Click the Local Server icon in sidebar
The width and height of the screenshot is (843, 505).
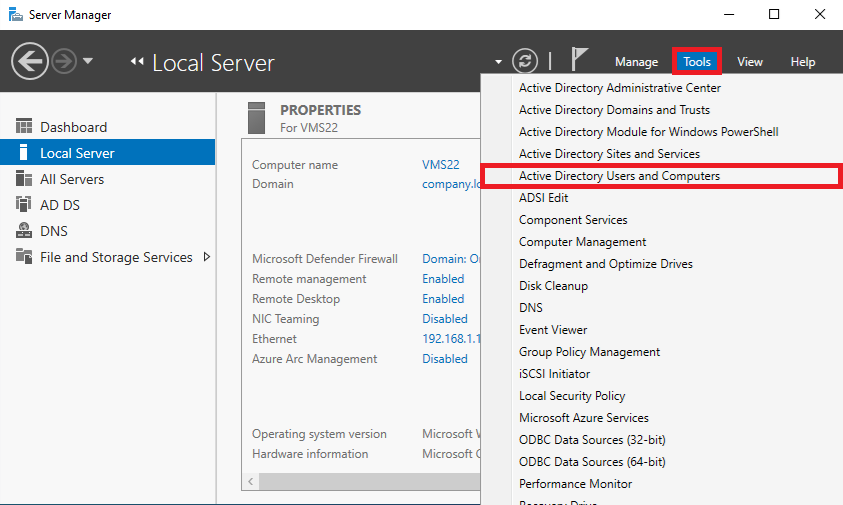(23, 152)
